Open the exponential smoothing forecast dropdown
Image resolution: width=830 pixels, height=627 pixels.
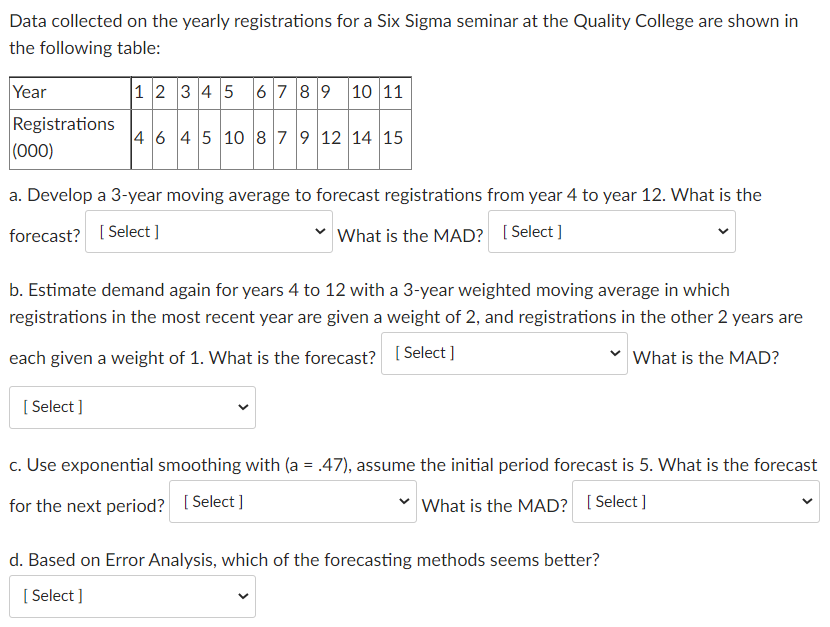tap(290, 501)
